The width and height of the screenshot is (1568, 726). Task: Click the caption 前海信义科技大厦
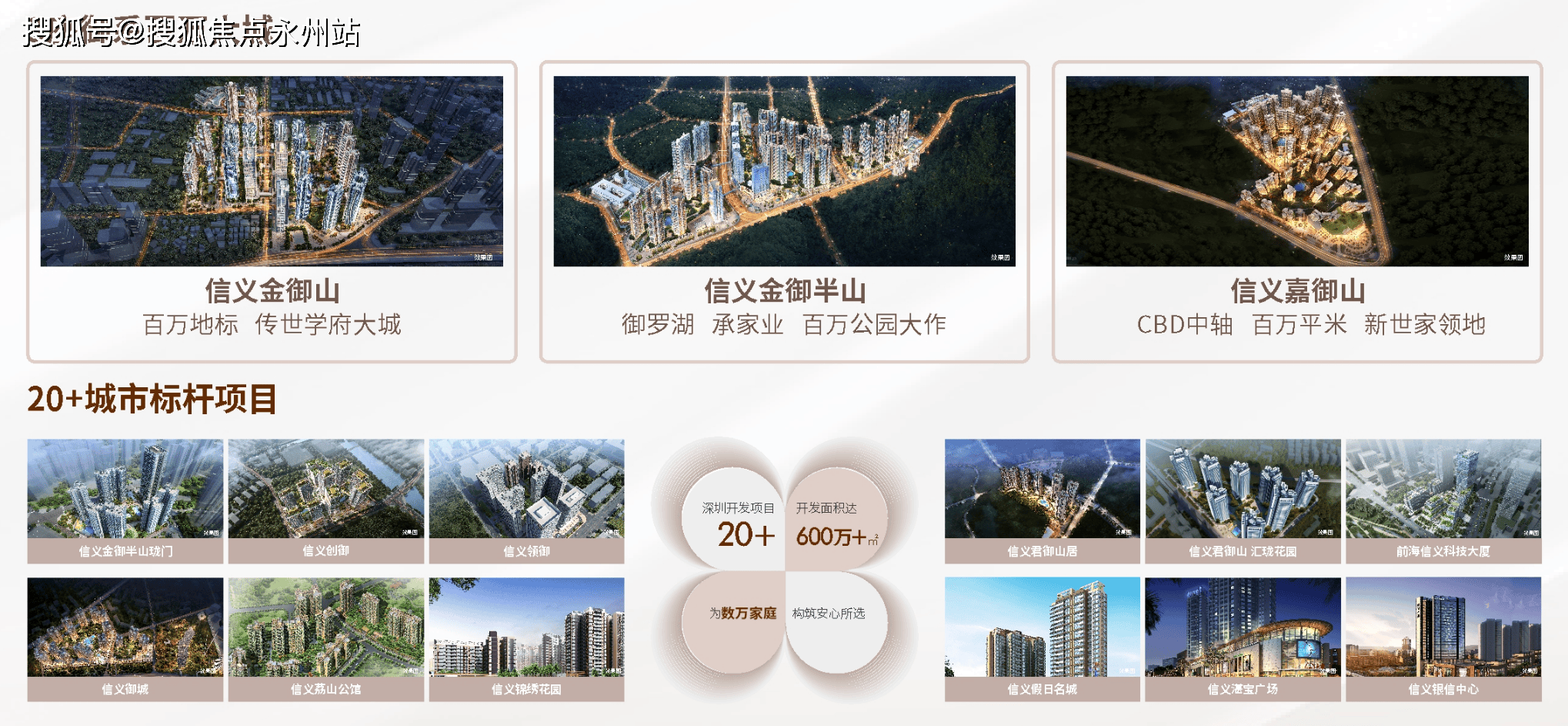pyautogui.click(x=1443, y=551)
